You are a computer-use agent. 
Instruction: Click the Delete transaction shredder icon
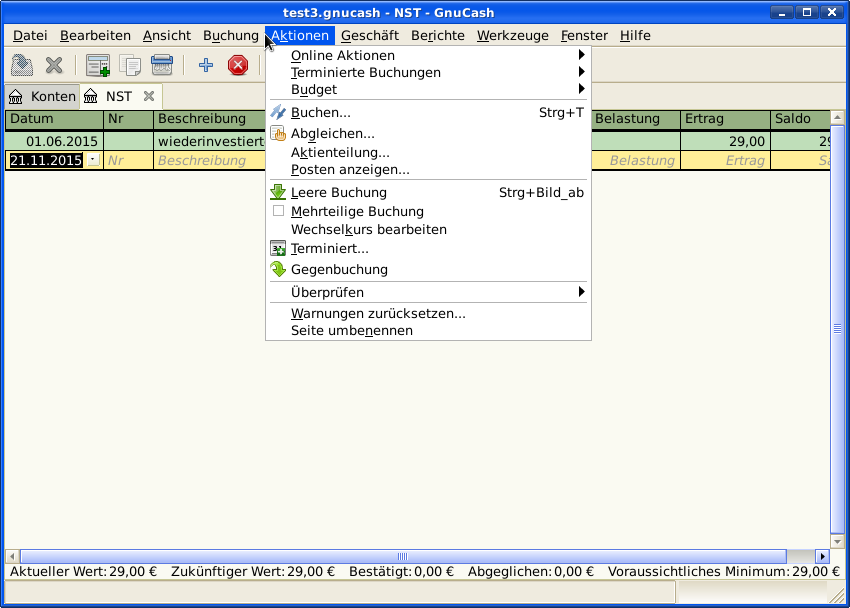[x=162, y=66]
